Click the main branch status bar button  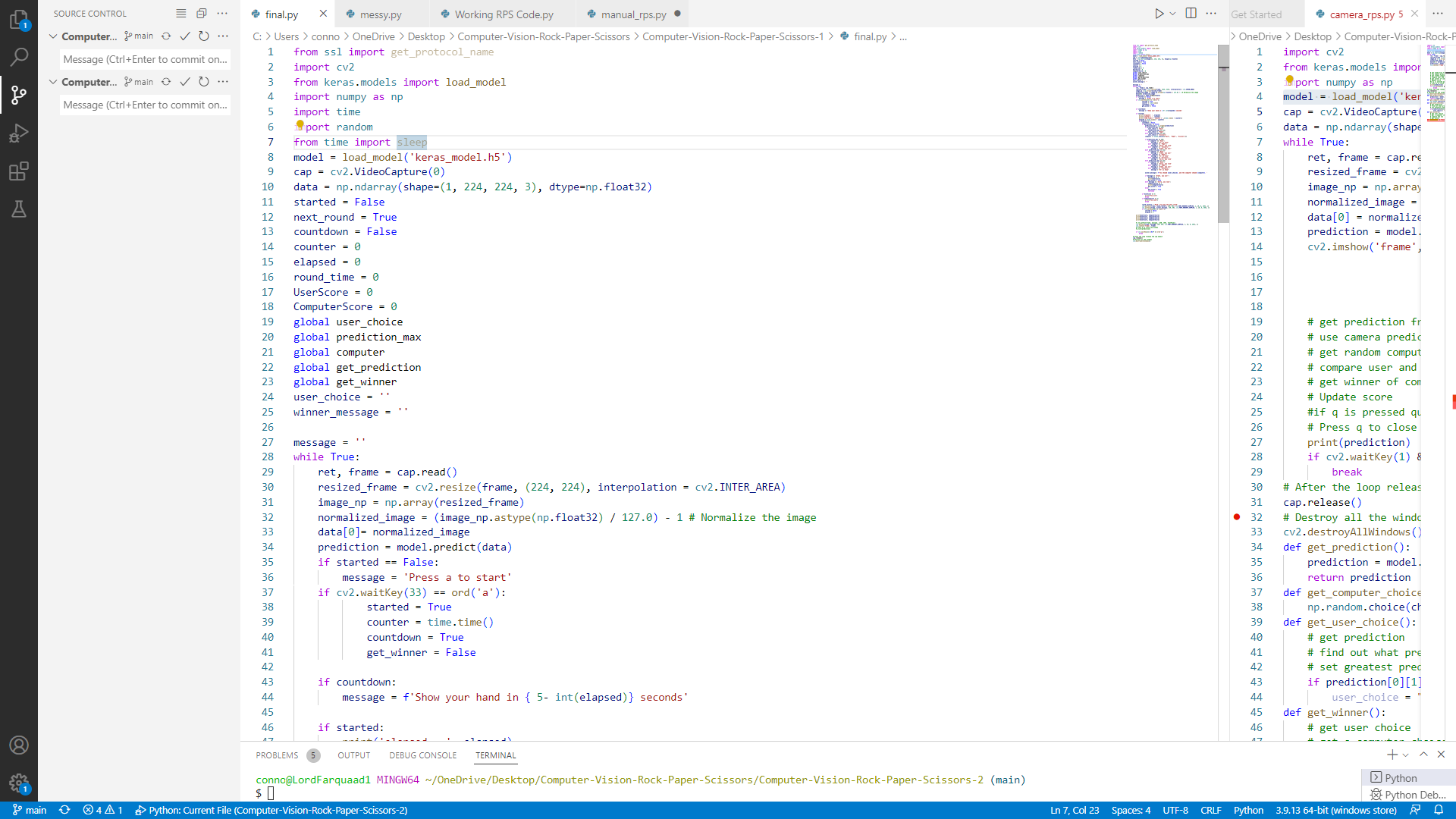click(x=30, y=810)
